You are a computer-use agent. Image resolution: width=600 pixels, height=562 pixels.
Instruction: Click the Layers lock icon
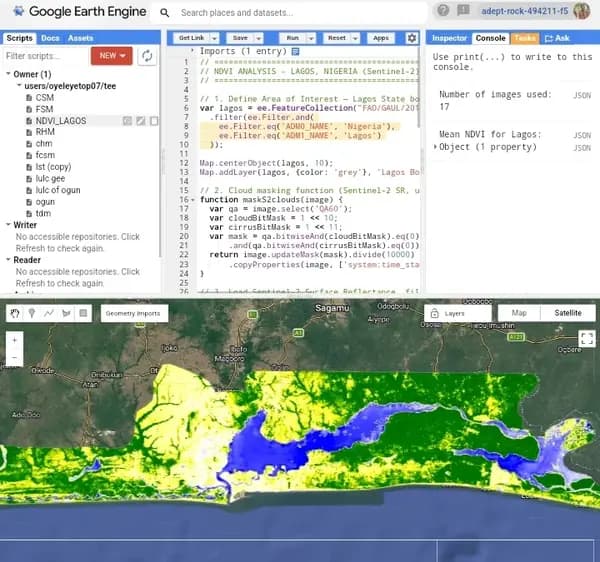435,313
